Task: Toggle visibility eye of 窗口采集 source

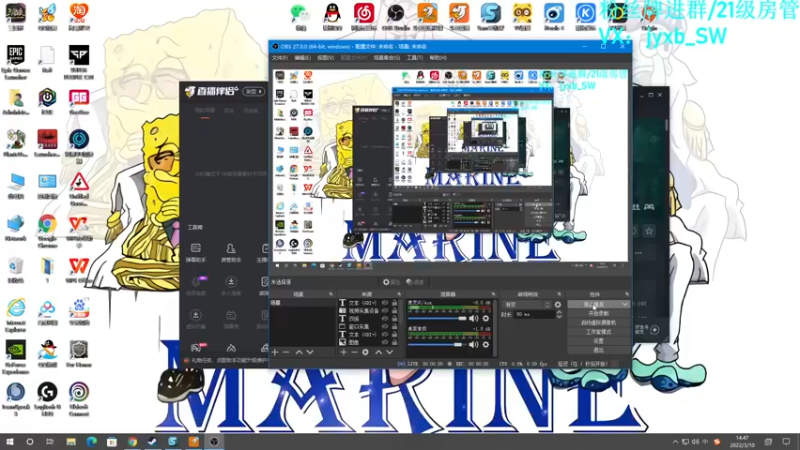Action: (385, 327)
